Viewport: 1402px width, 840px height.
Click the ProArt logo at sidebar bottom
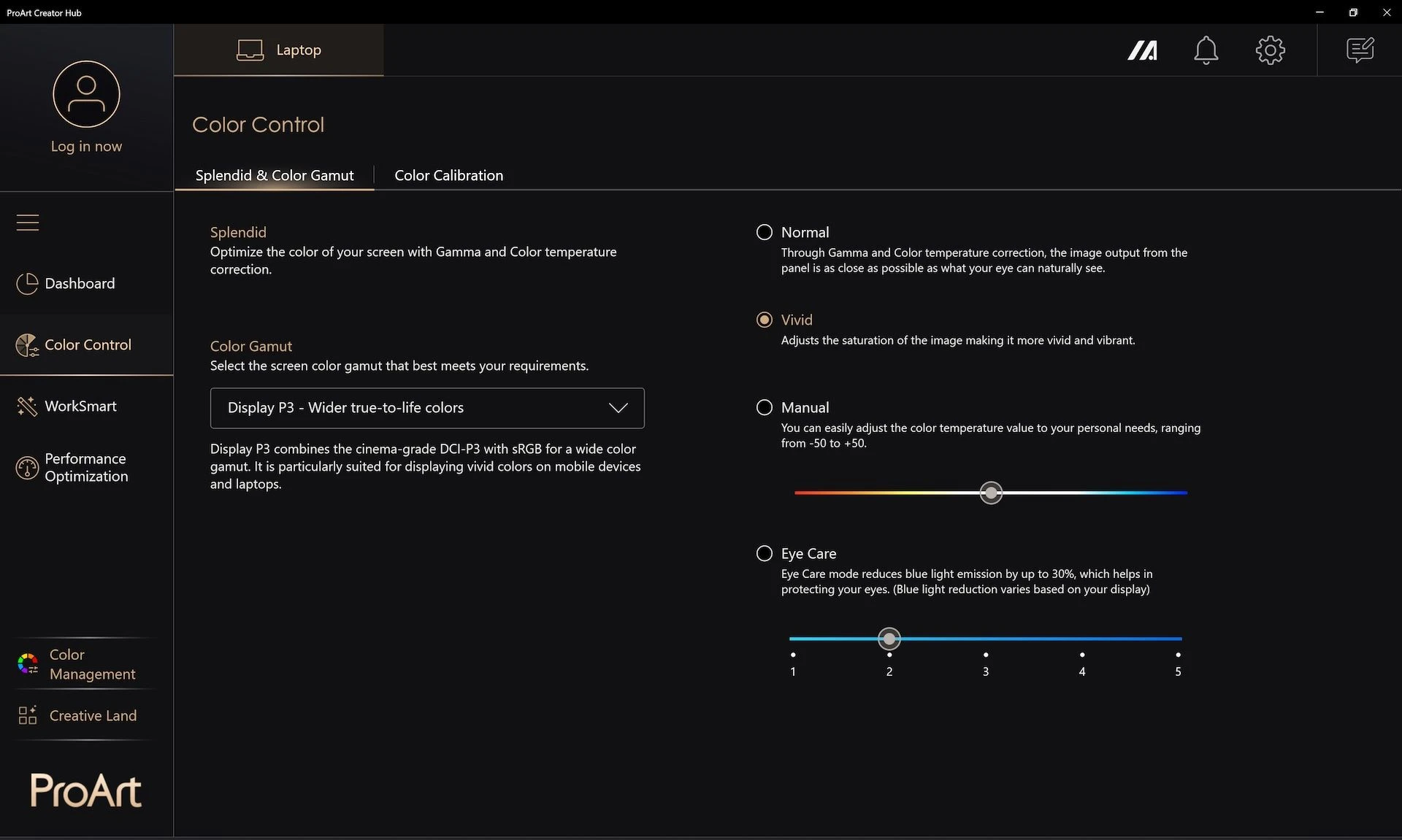coord(86,791)
